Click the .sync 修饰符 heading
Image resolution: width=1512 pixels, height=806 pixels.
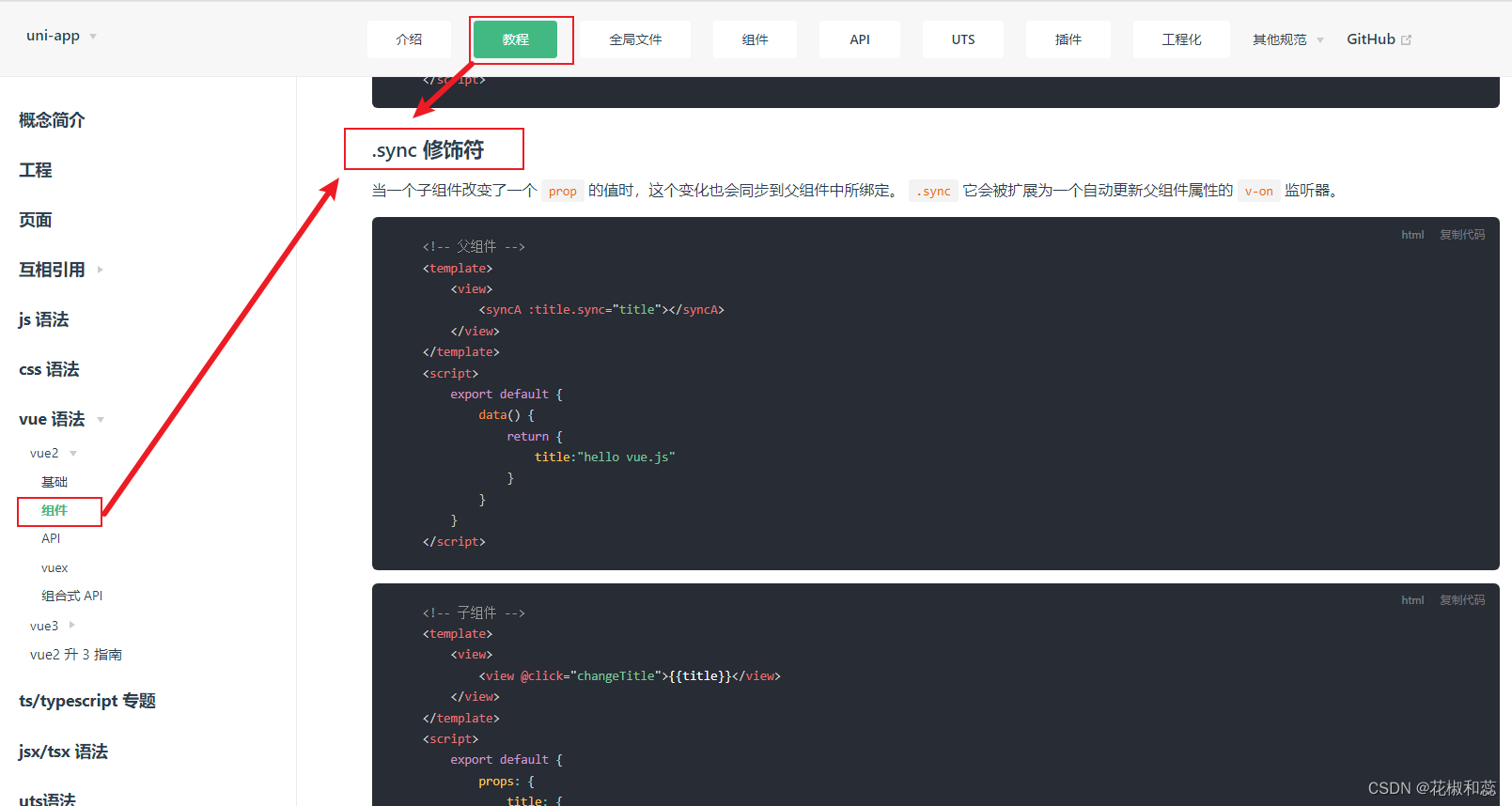(x=428, y=150)
